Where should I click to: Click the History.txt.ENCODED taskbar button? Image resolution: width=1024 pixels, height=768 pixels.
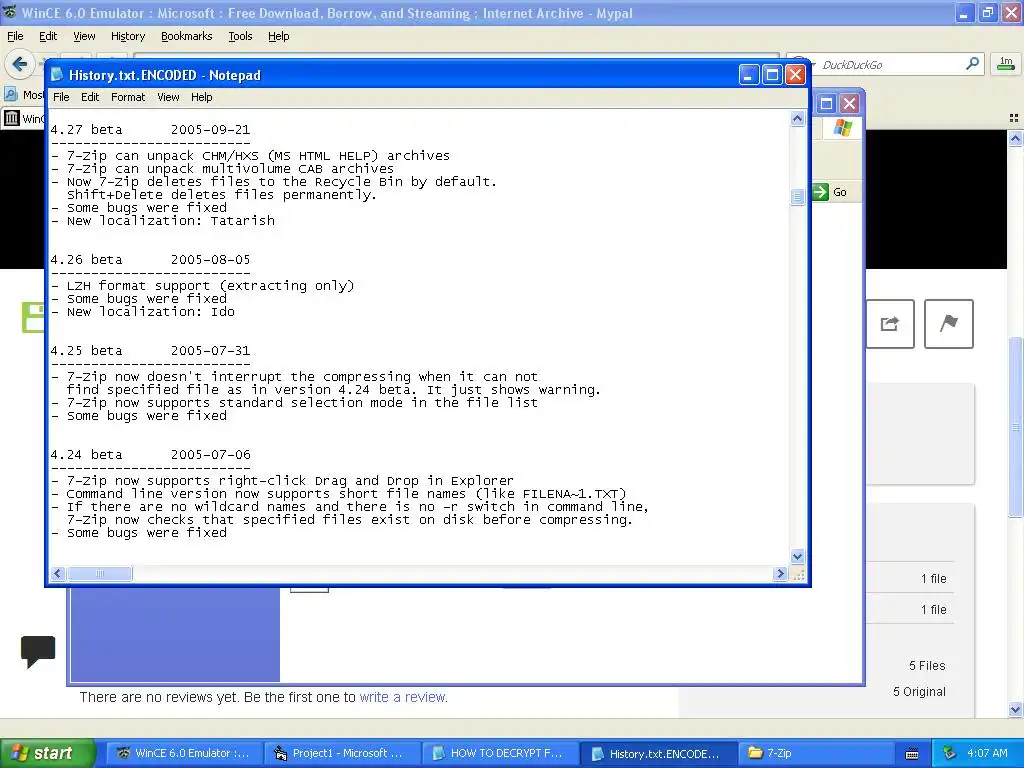[658, 753]
